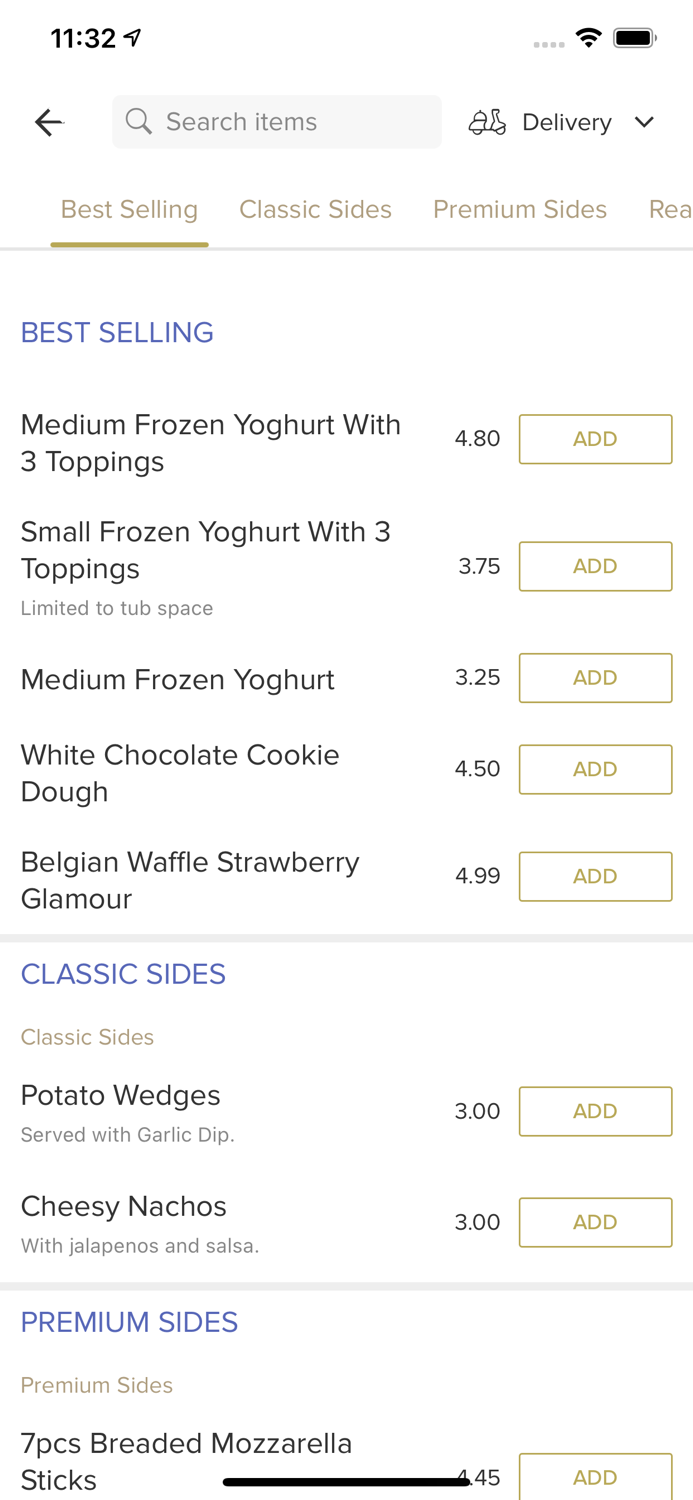
Task: Select the Premium Sides tab
Action: (520, 209)
